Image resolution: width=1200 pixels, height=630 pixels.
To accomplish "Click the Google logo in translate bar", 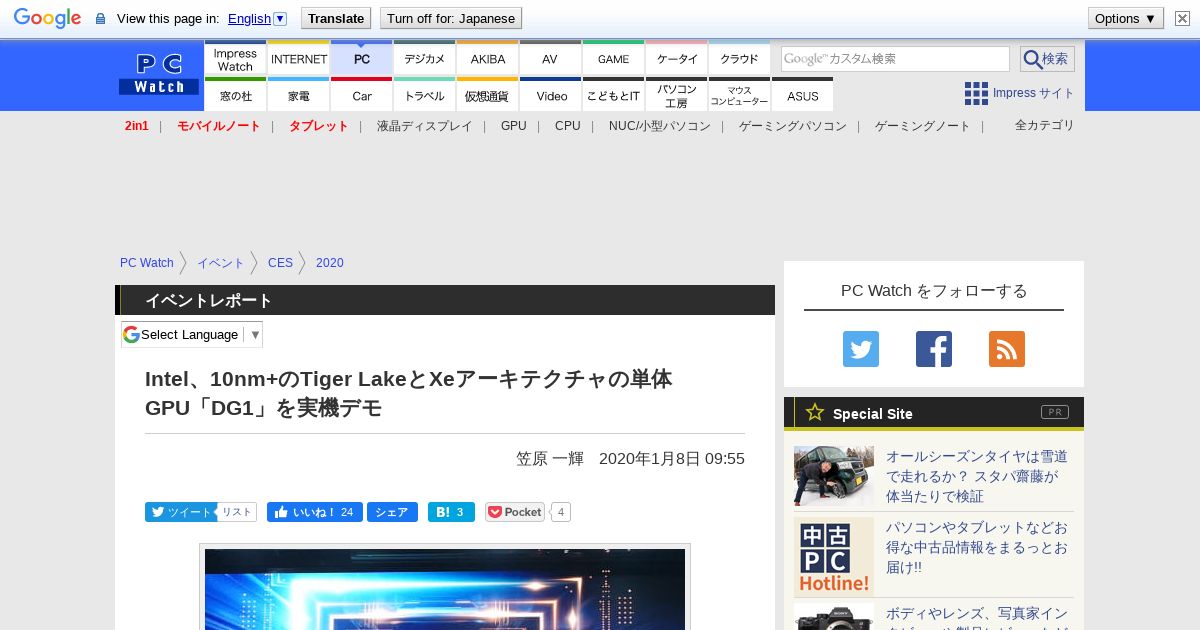I will (x=47, y=18).
